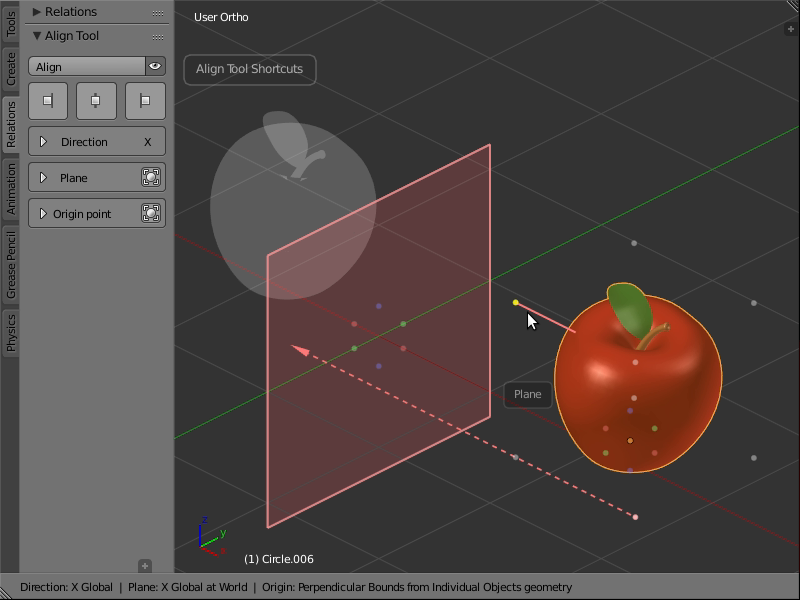Screen dimensions: 800x600
Task: Select the align-to-negative-side icon
Action: pos(48,100)
